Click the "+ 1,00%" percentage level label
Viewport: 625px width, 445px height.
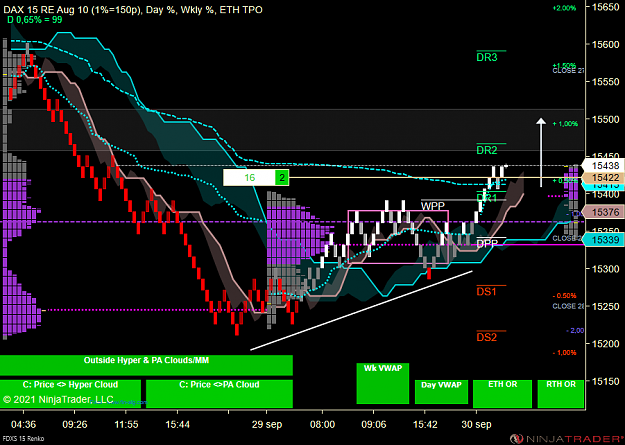pos(565,124)
